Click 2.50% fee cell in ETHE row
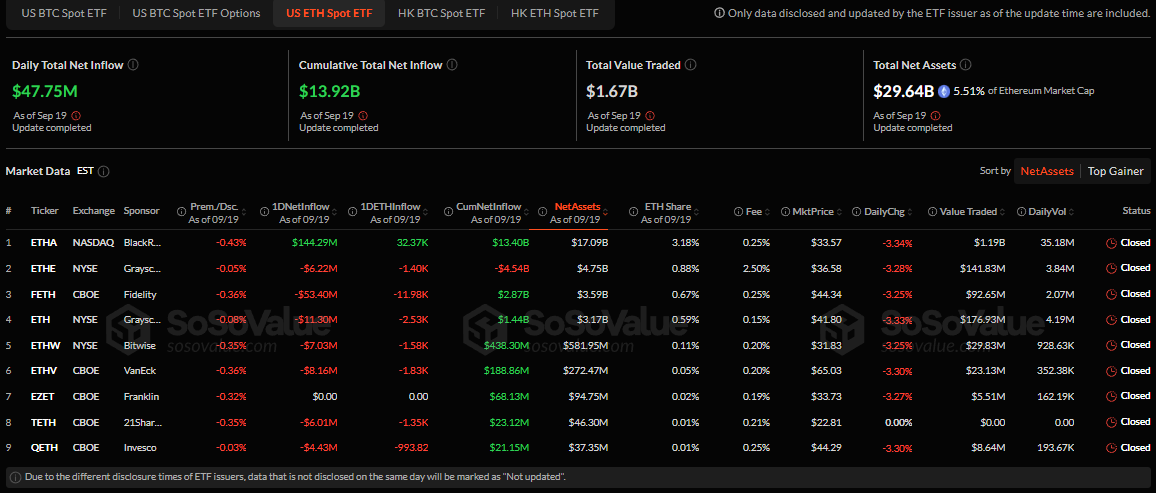Image resolution: width=1156 pixels, height=493 pixels. (x=756, y=268)
